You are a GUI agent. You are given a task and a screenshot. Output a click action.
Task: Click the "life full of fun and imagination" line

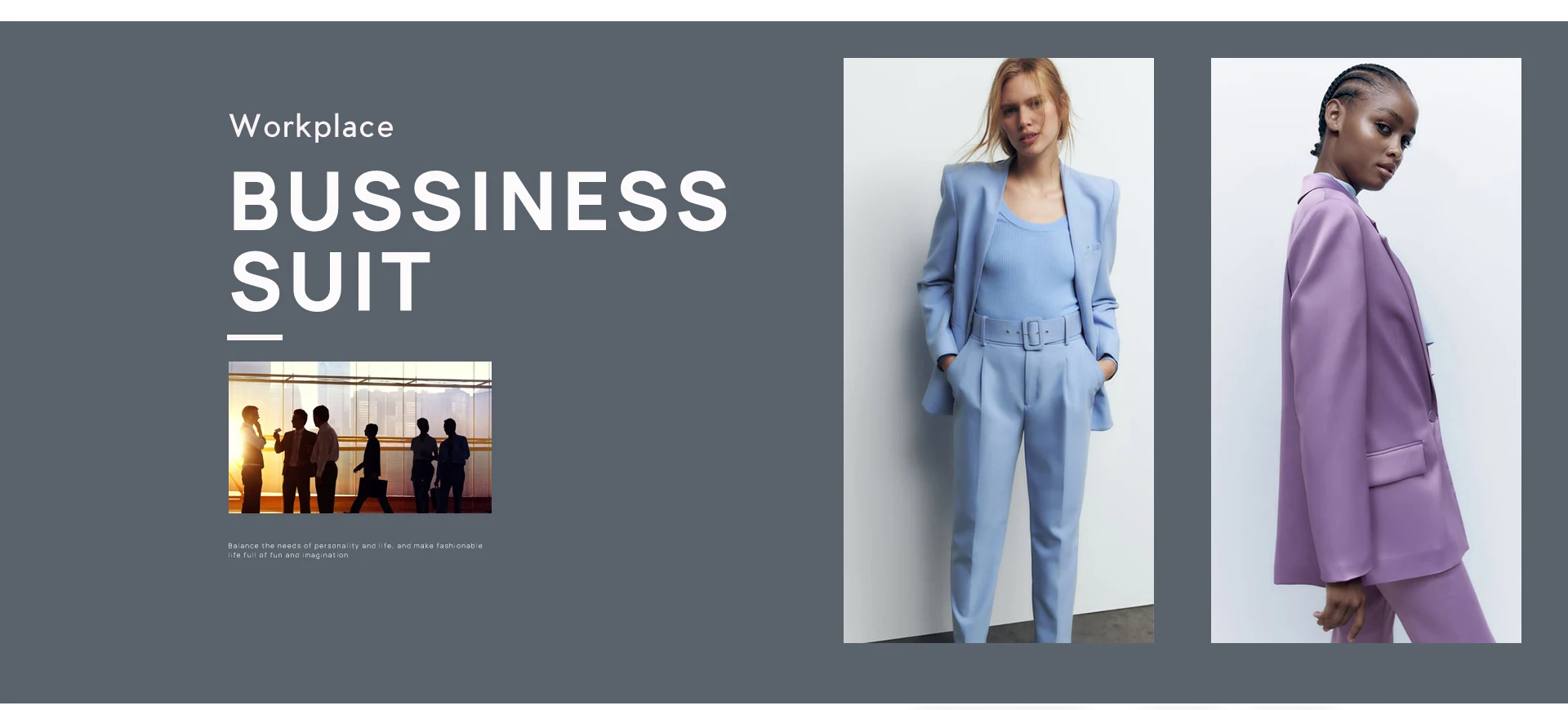(288, 555)
